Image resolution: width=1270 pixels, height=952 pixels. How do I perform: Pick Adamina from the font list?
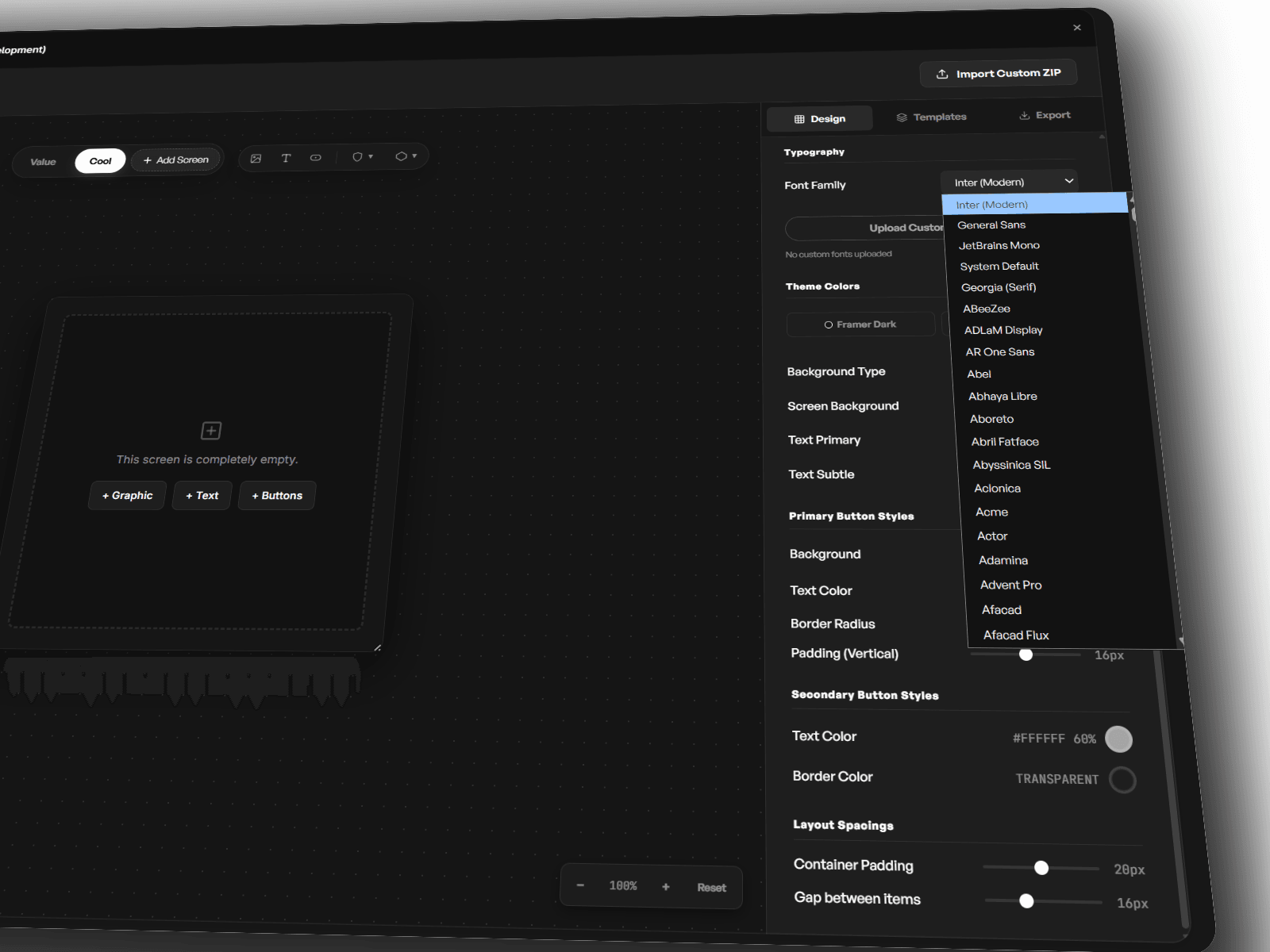tap(1003, 560)
